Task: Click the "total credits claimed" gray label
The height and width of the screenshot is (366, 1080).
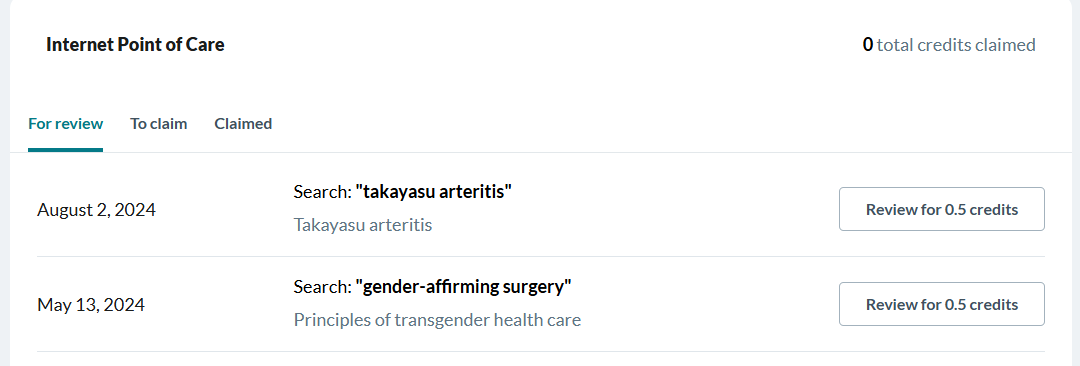Action: coord(956,45)
